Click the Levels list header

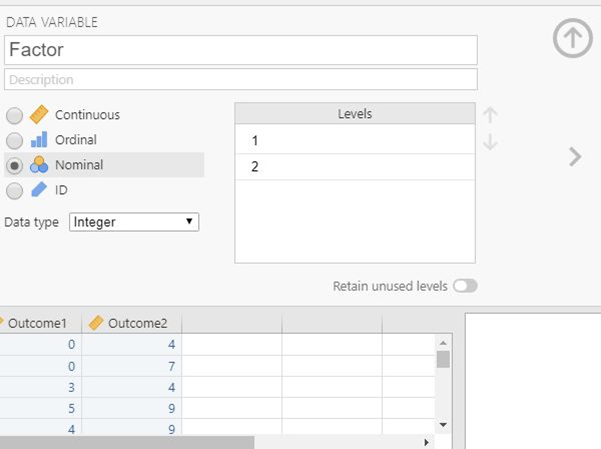click(355, 113)
